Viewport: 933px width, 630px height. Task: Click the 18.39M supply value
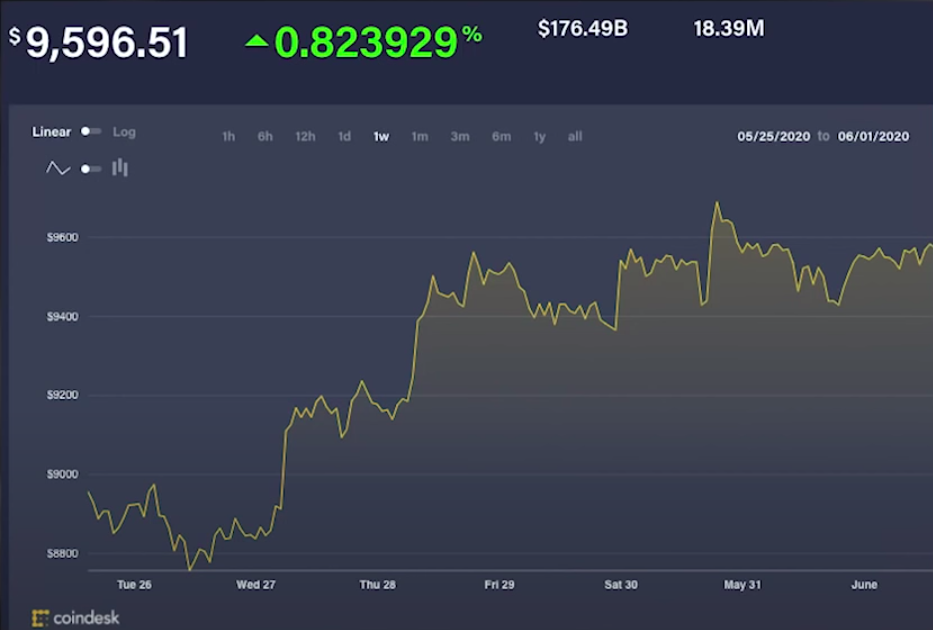click(729, 29)
